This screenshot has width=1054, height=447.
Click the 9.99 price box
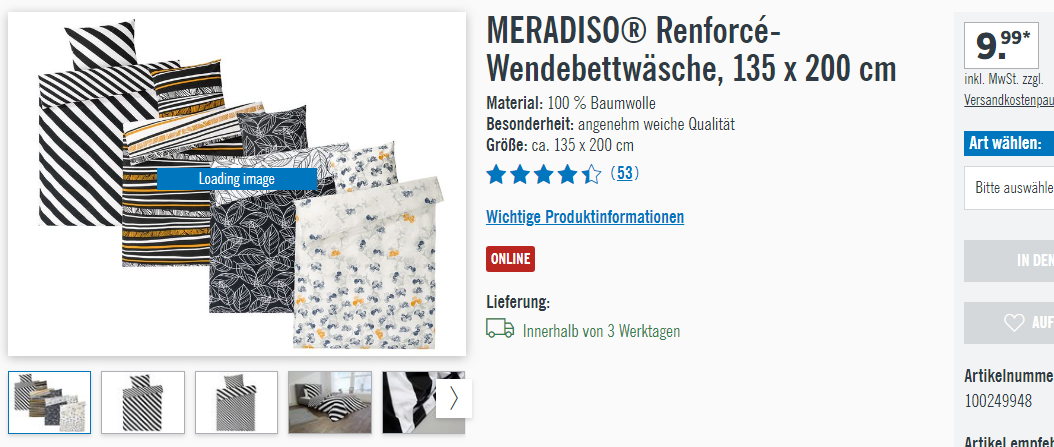tap(1001, 46)
